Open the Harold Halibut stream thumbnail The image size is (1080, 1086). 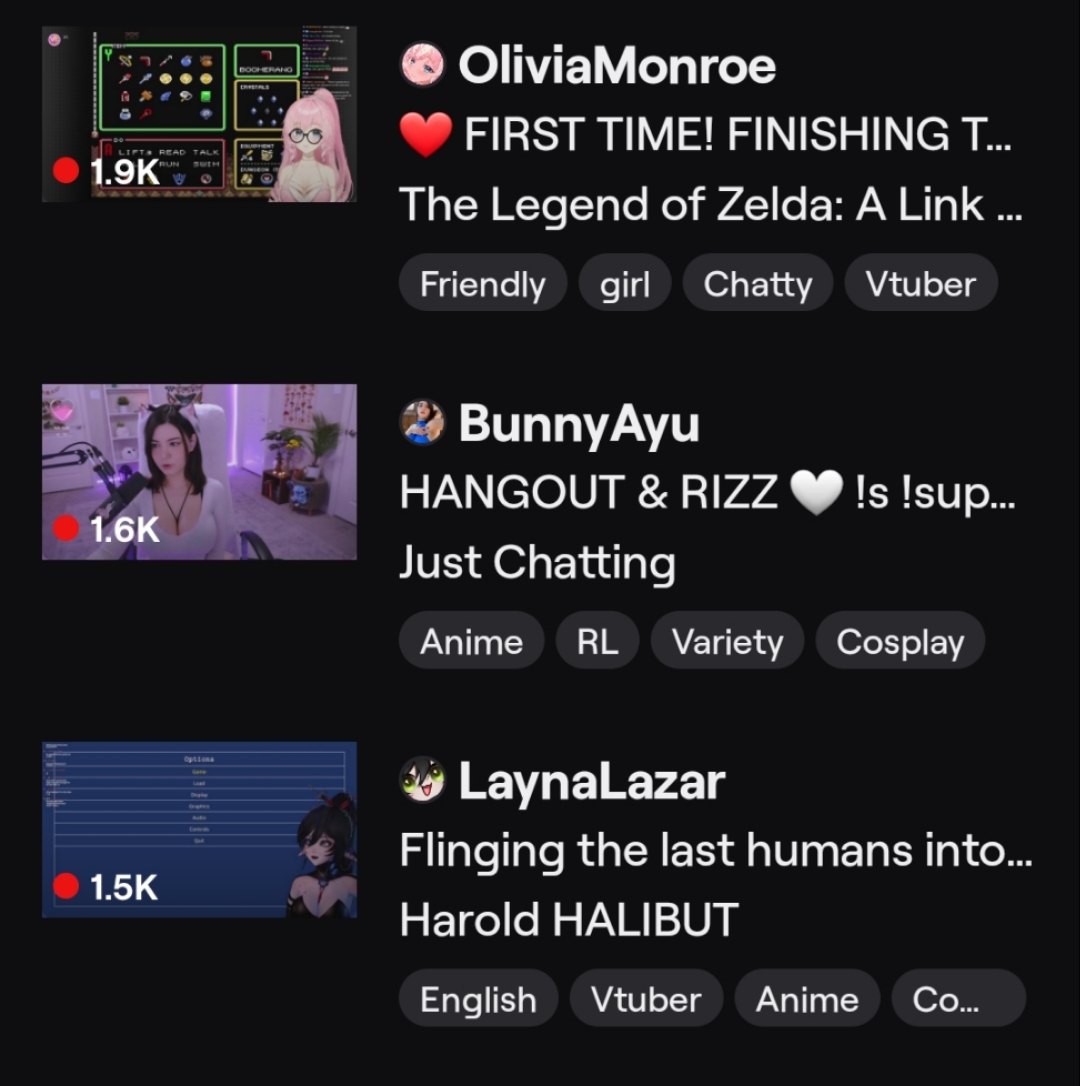pyautogui.click(x=200, y=830)
